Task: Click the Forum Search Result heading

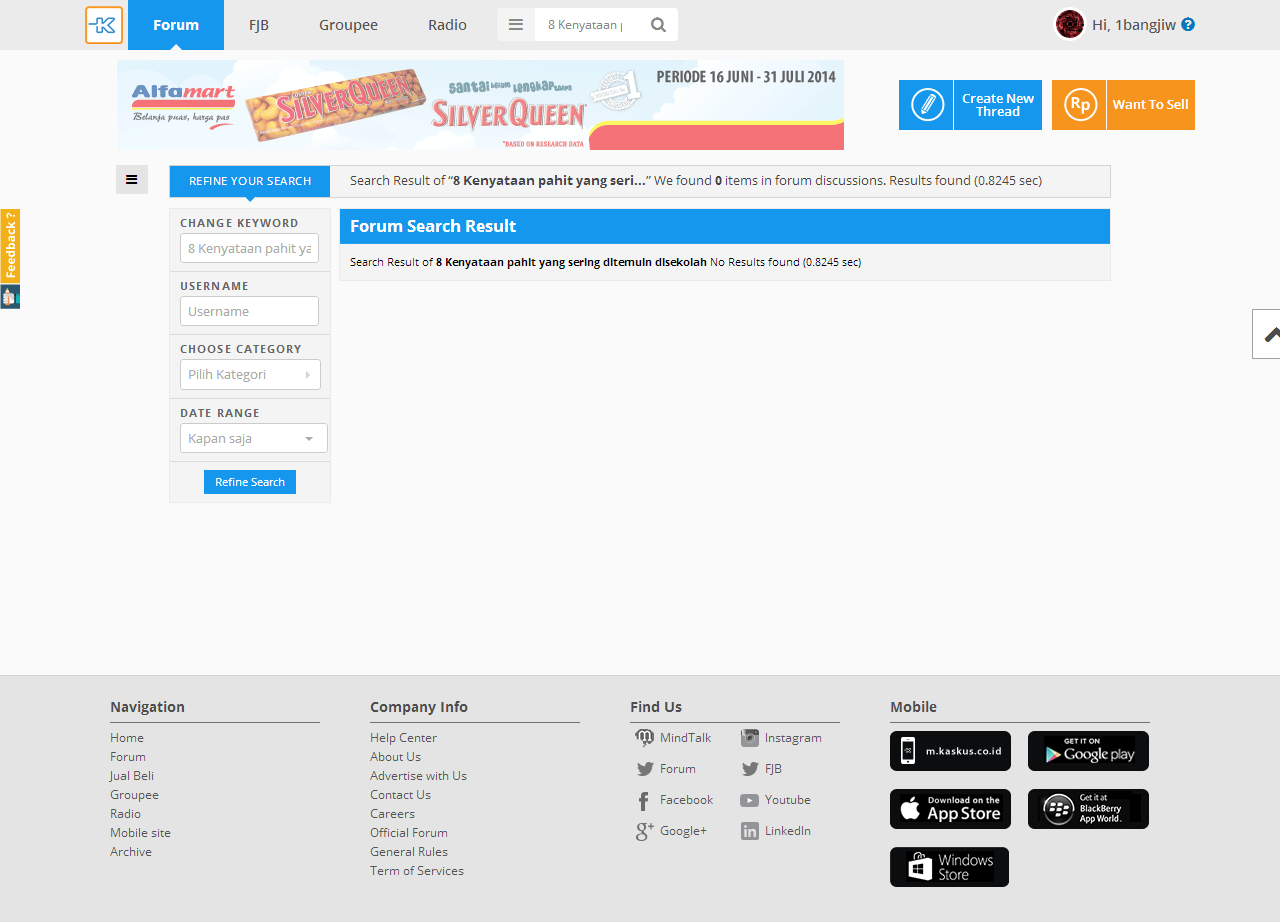Action: coord(433,226)
